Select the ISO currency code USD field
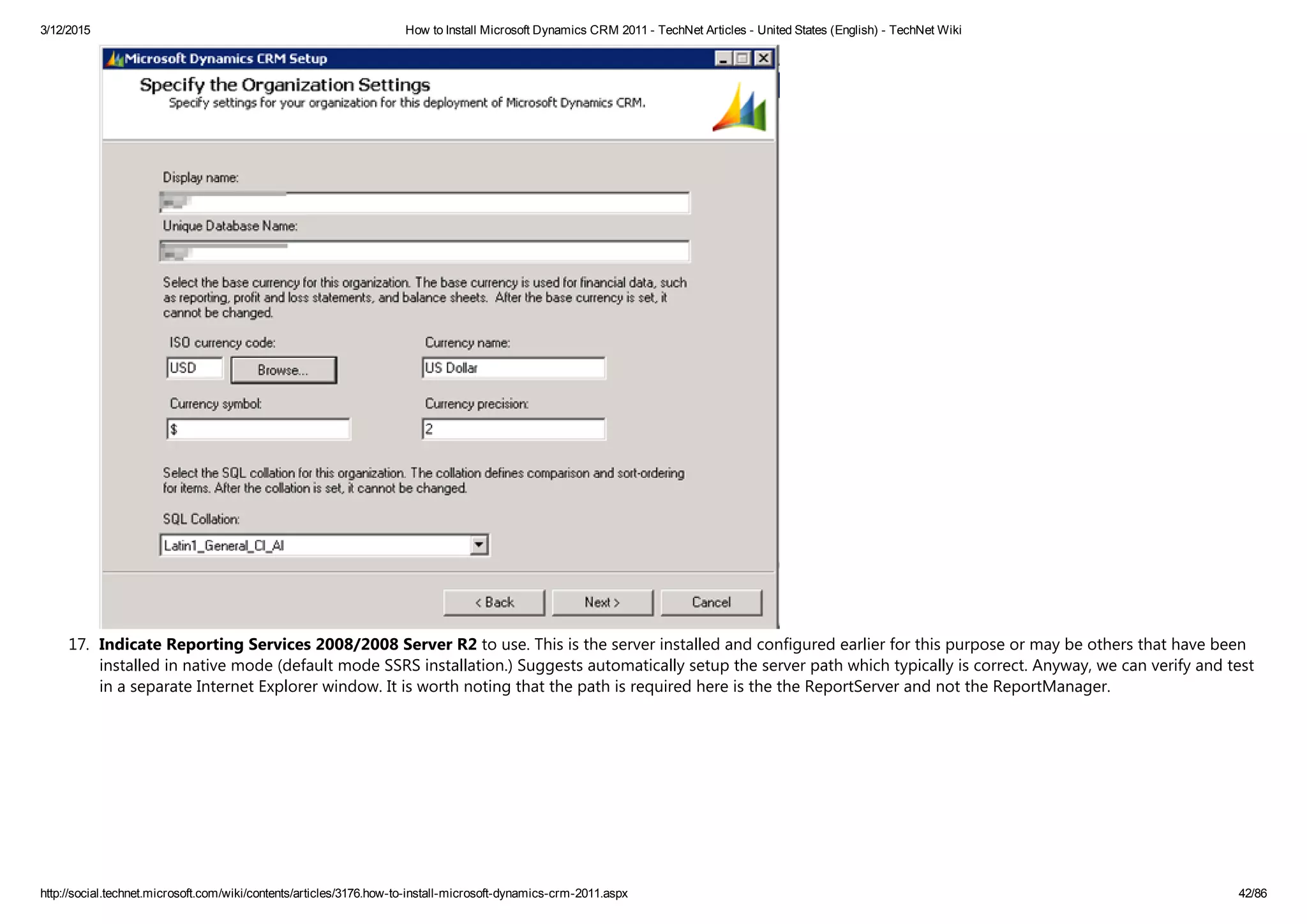The width and height of the screenshot is (1307, 924). pos(194,368)
